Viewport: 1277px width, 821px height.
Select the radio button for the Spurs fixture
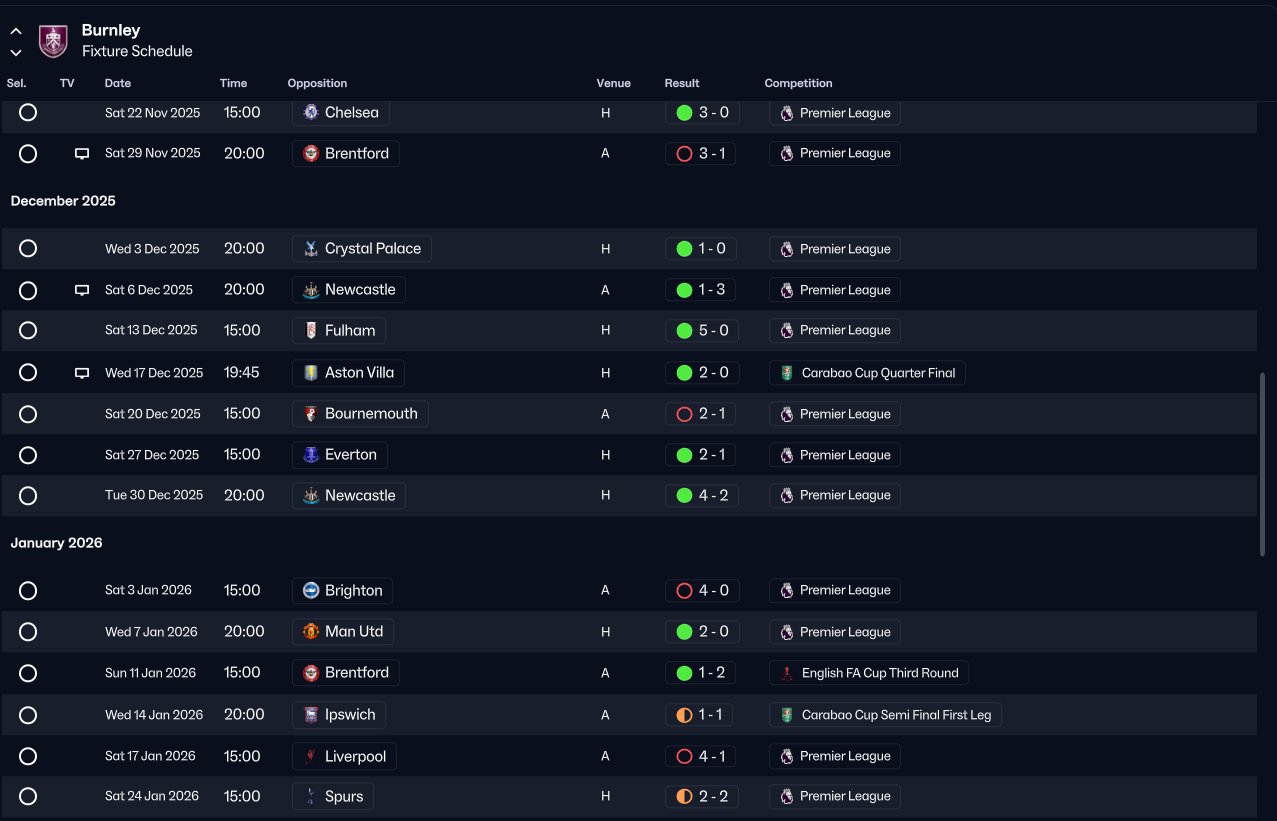tap(28, 796)
